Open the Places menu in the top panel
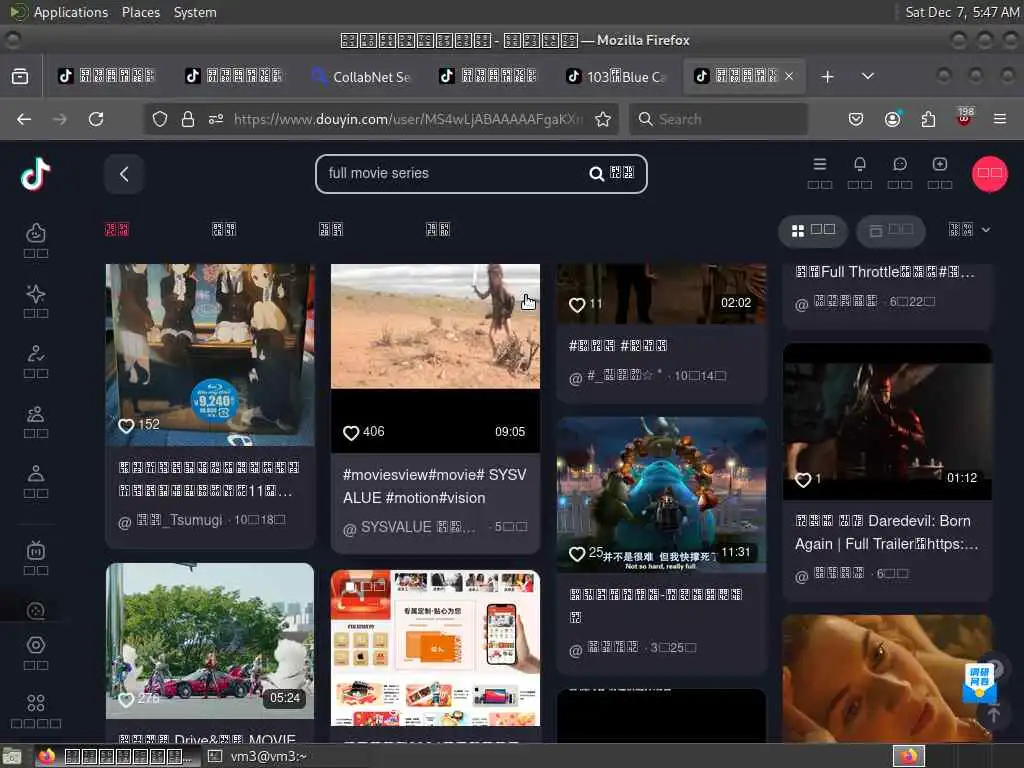 pos(140,12)
